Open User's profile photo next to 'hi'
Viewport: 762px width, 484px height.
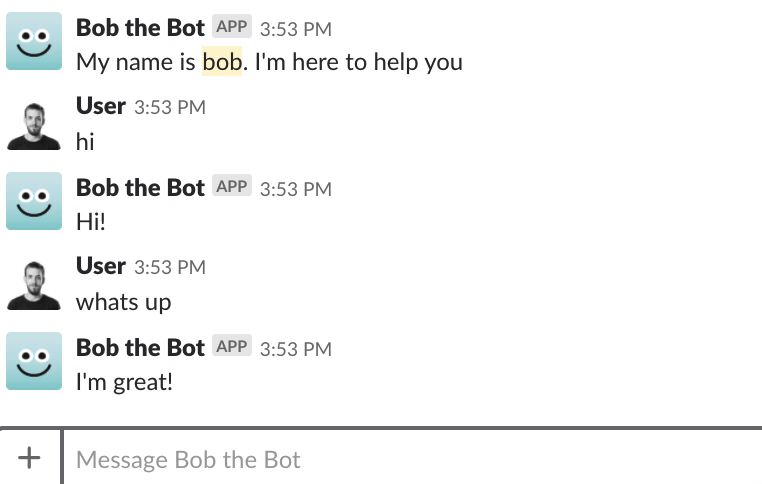[x=34, y=124]
